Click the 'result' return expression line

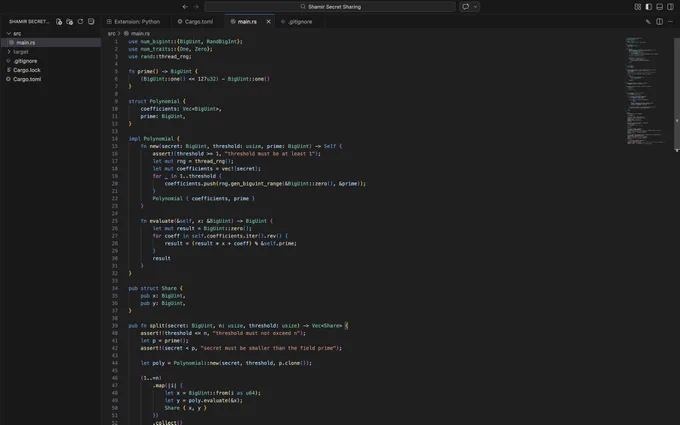(161, 258)
